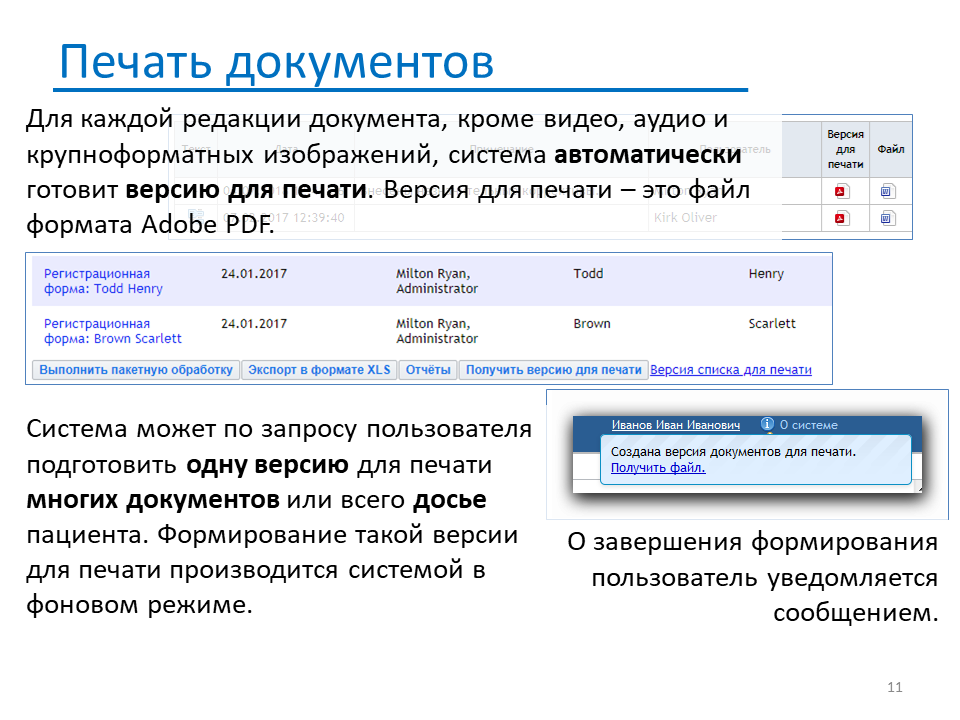The image size is (960, 720).
Task: Download Word file in first row
Action: click(888, 191)
